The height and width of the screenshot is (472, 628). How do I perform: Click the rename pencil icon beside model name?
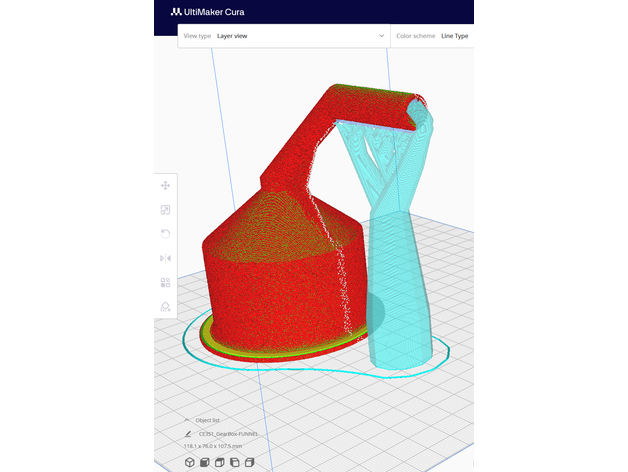pos(187,433)
